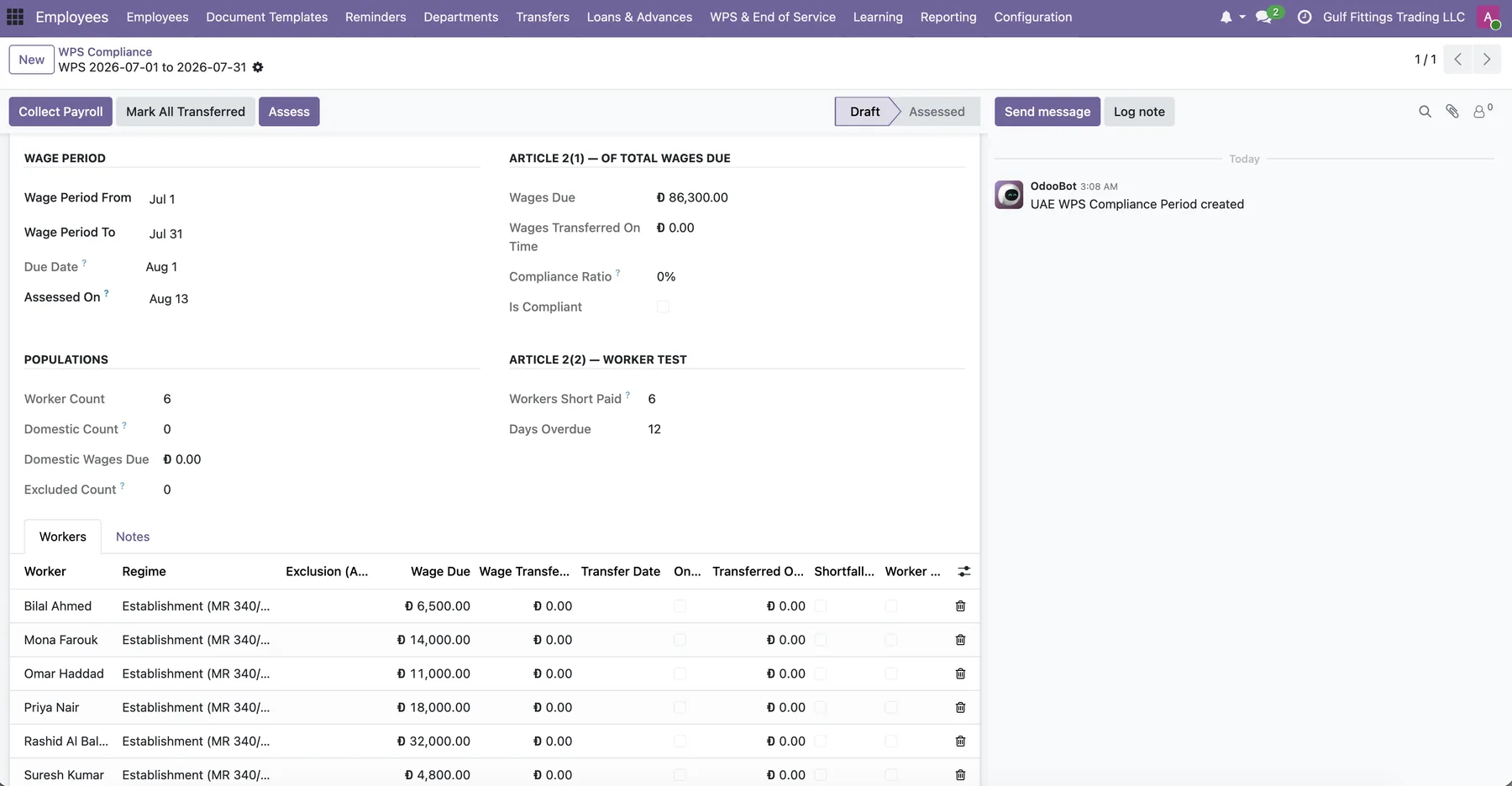Toggle last-column Worker checkbox for Omar Haddad
Image resolution: width=1512 pixels, height=786 pixels.
[x=891, y=673]
